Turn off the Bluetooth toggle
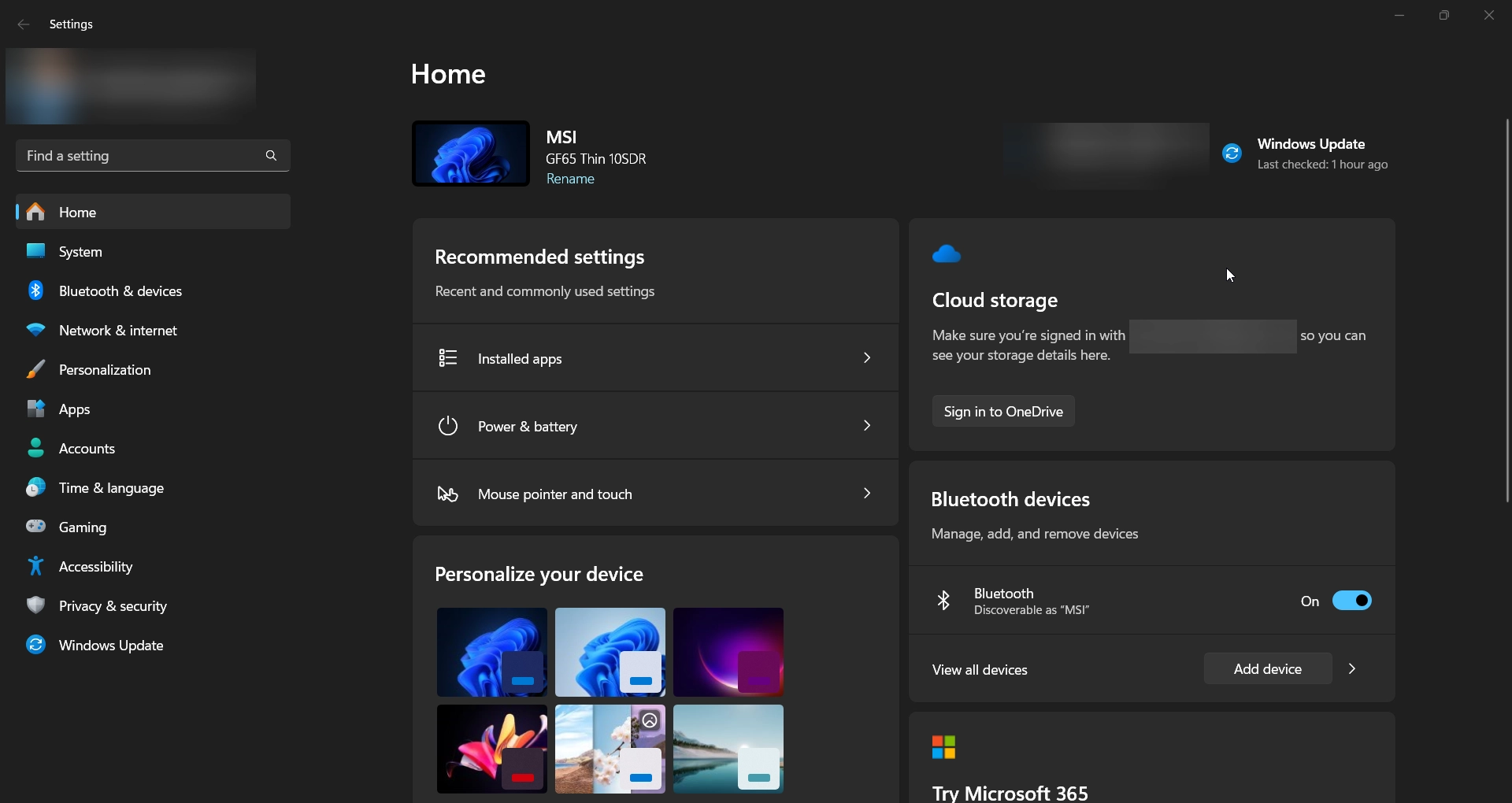The width and height of the screenshot is (1512, 803). pyautogui.click(x=1352, y=601)
